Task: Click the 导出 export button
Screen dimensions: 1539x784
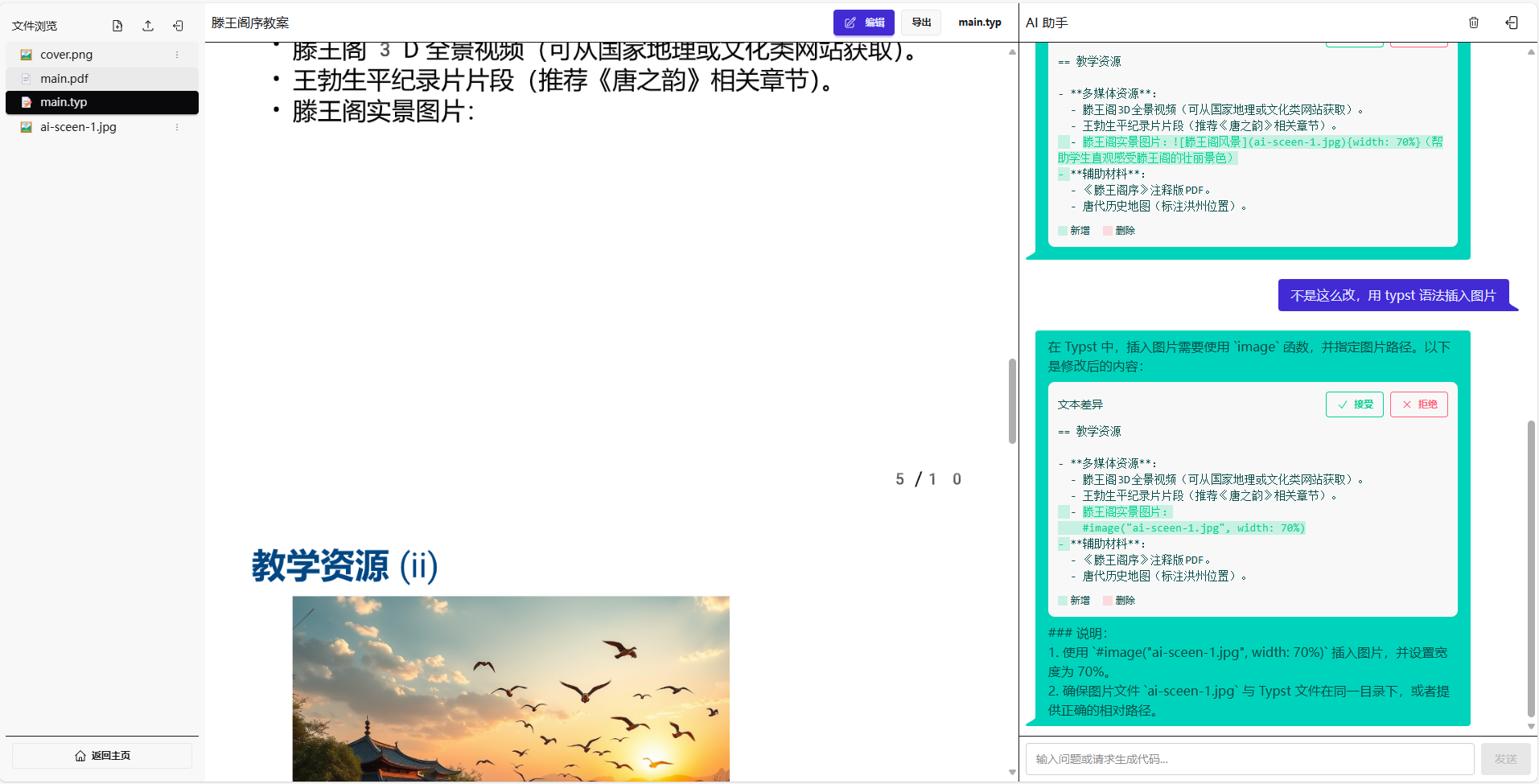Action: [920, 22]
